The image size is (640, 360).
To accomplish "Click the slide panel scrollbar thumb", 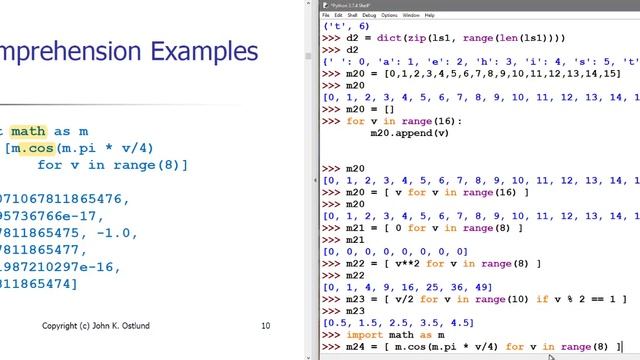I will click(x=308, y=56).
